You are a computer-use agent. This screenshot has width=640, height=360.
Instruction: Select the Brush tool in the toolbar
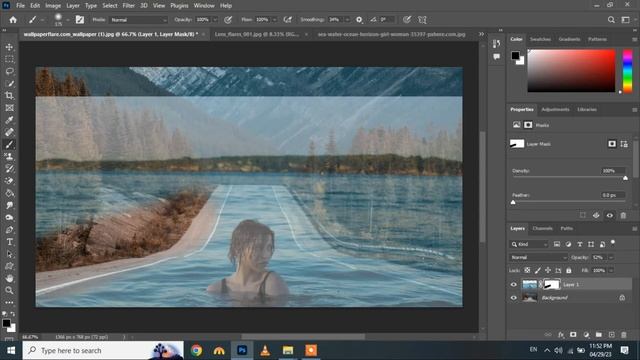tap(9, 144)
